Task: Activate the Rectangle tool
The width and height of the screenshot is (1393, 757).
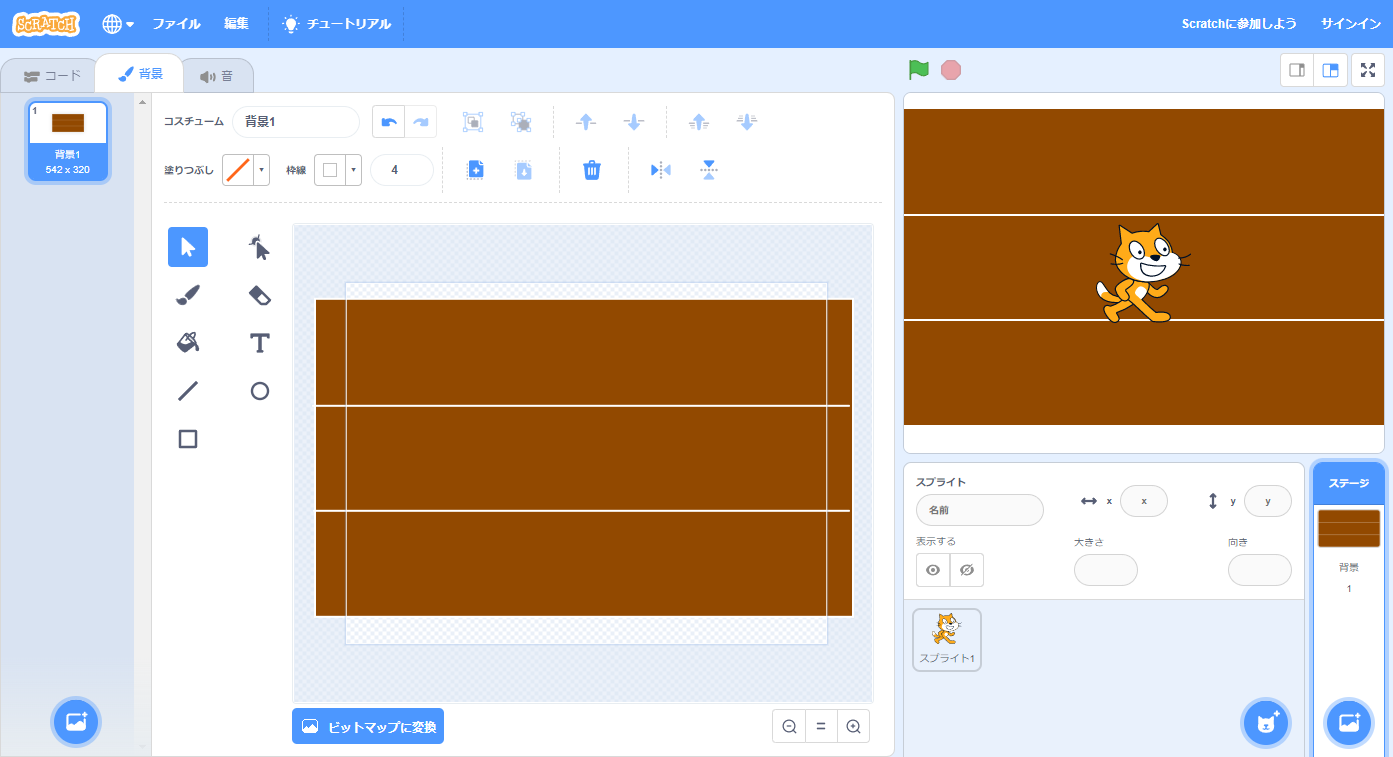Action: coord(188,439)
